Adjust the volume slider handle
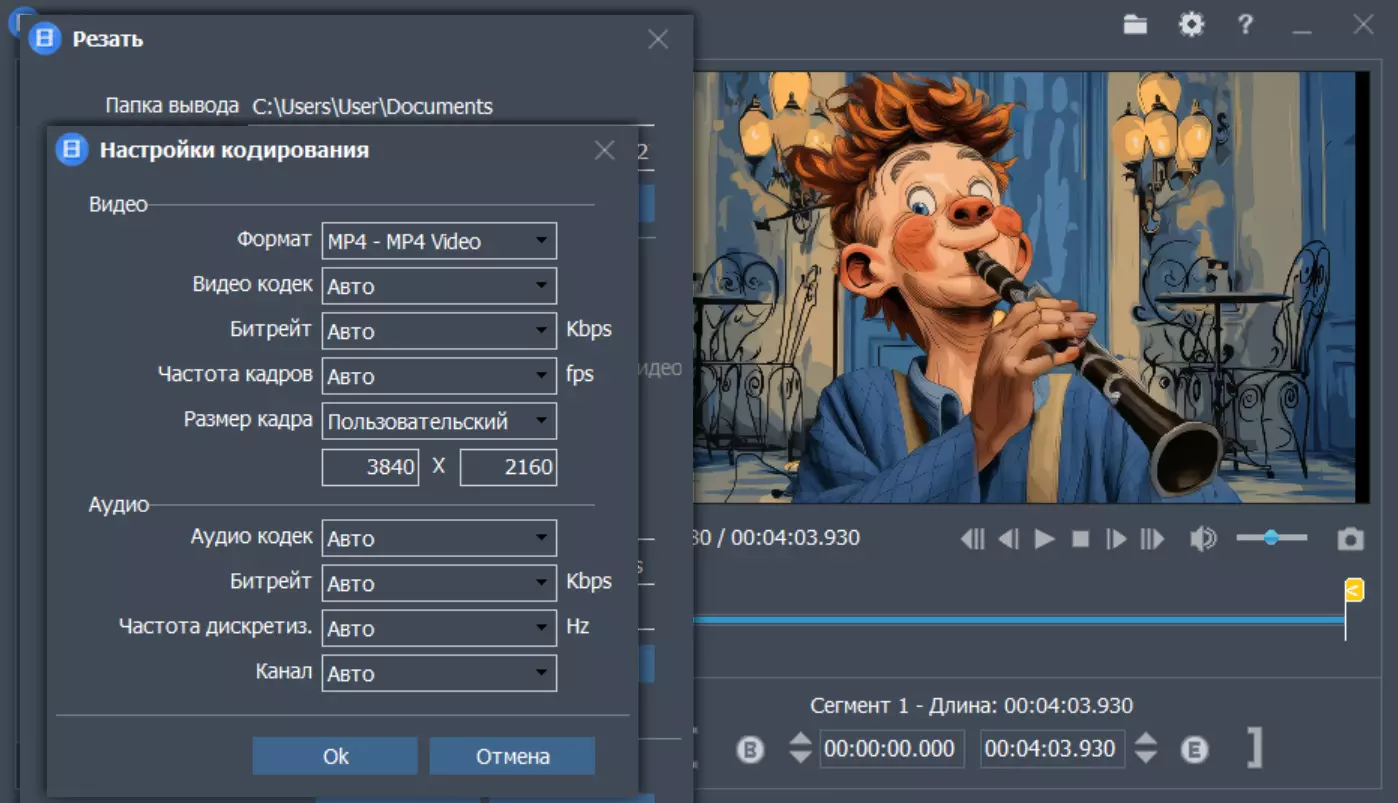The height and width of the screenshot is (803, 1398). [x=1271, y=538]
